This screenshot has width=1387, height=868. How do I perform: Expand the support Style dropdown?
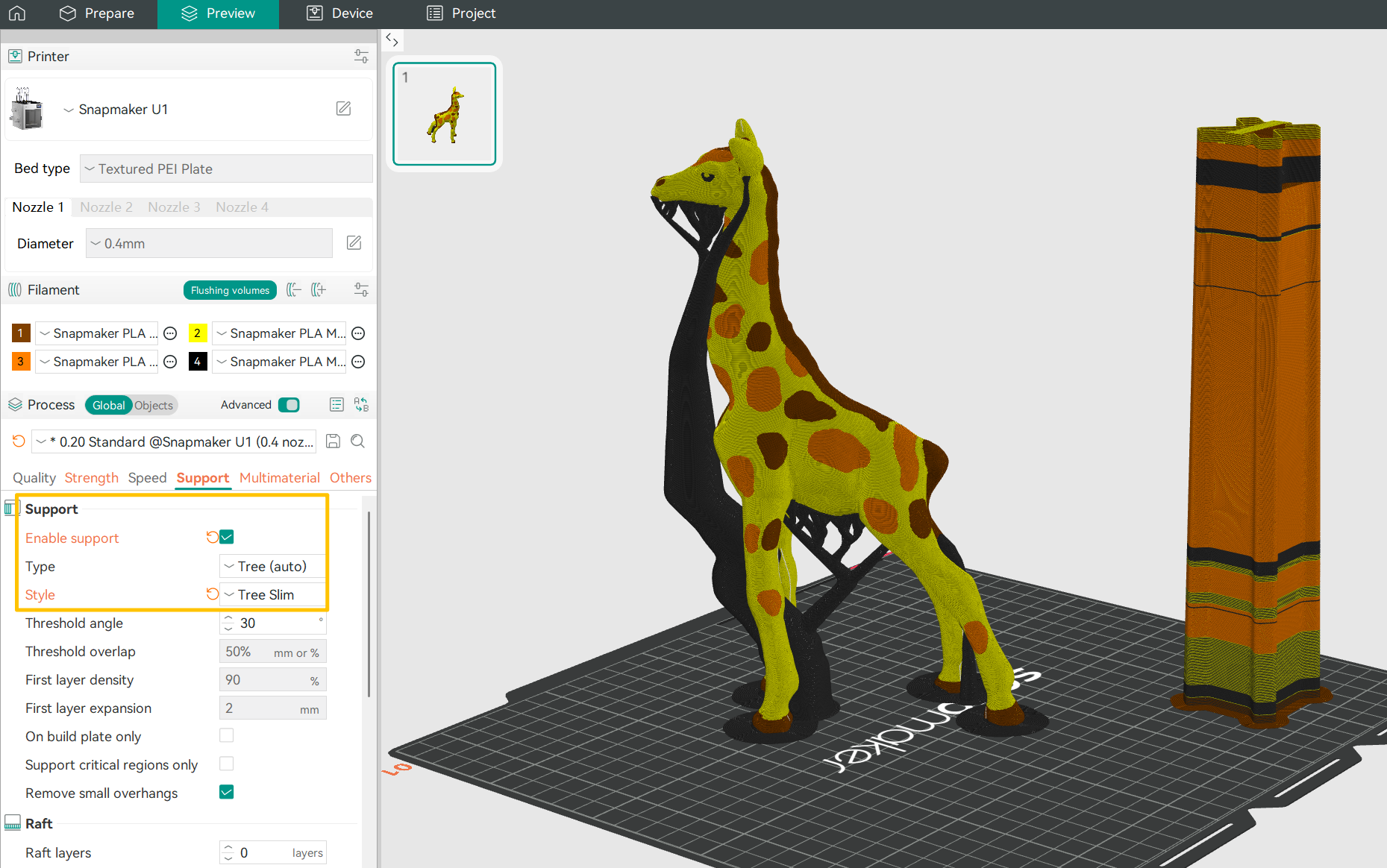tap(272, 595)
